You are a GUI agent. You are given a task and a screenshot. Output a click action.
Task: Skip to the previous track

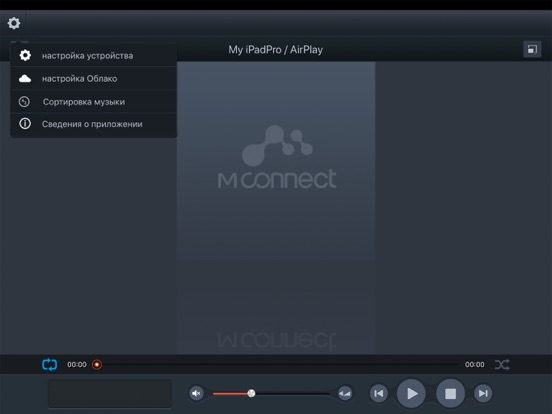(x=378, y=393)
